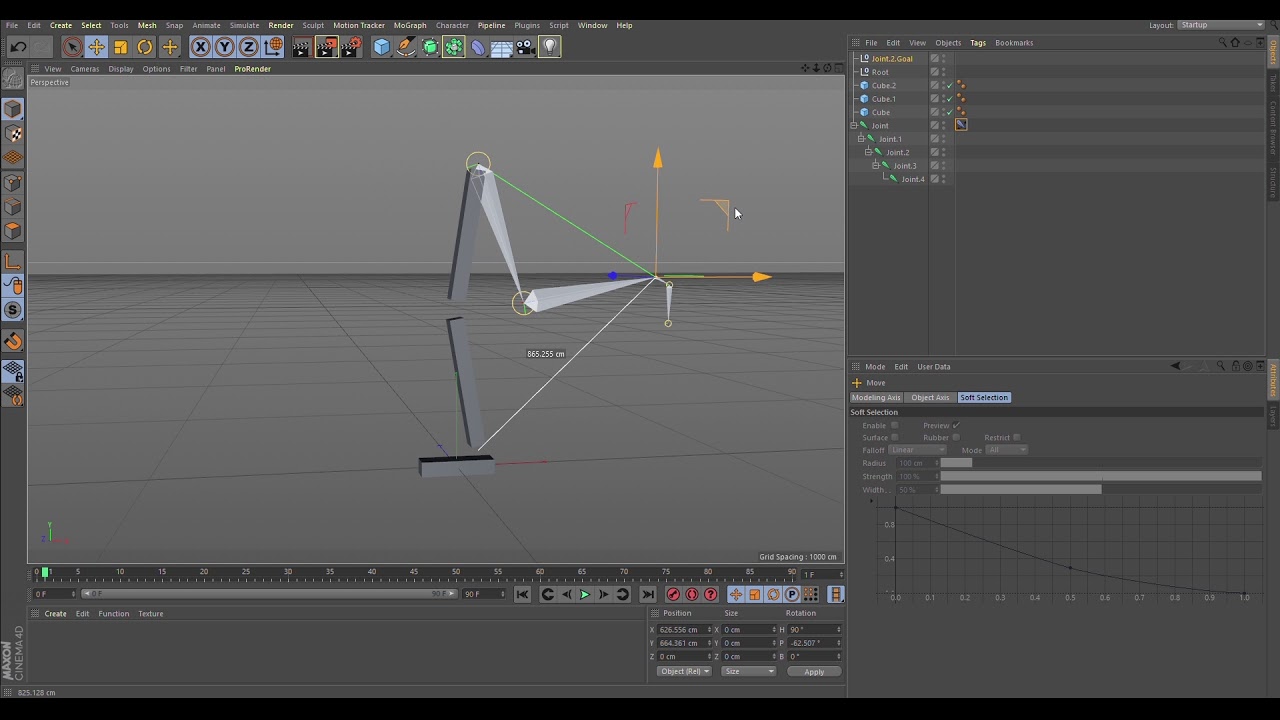Jump to the end of animation
Viewport: 1280px width, 720px height.
pos(648,595)
